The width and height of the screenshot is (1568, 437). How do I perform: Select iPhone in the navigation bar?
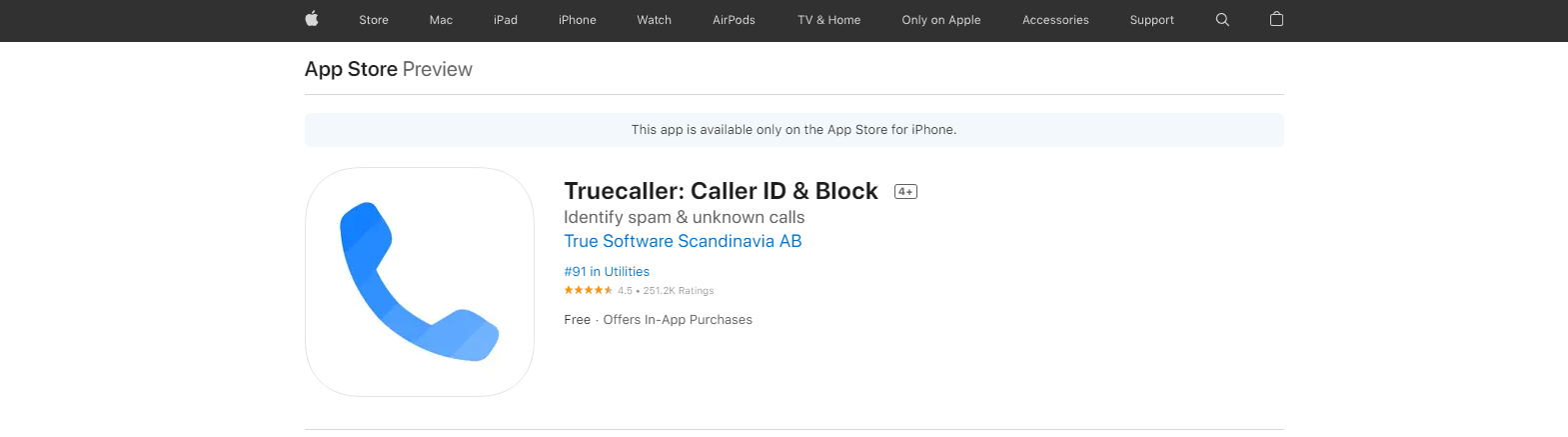tap(578, 20)
